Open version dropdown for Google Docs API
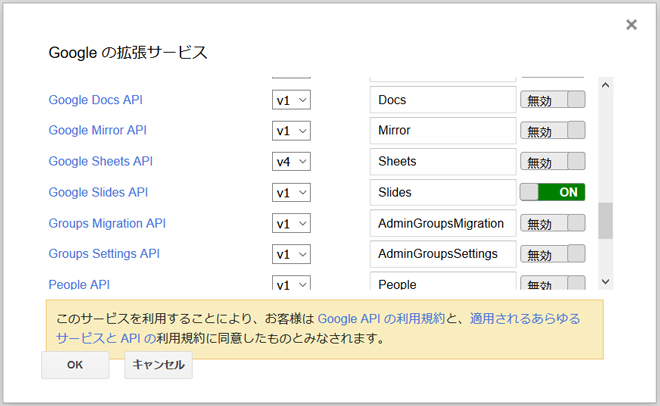 pyautogui.click(x=291, y=100)
